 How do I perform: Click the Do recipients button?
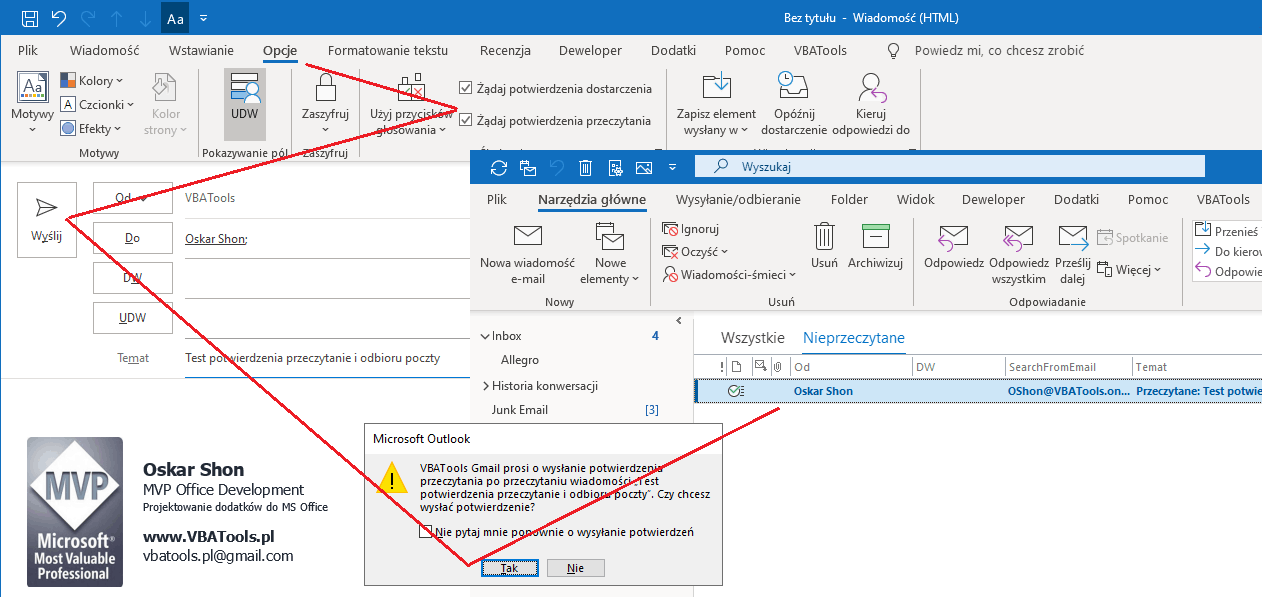(x=132, y=238)
